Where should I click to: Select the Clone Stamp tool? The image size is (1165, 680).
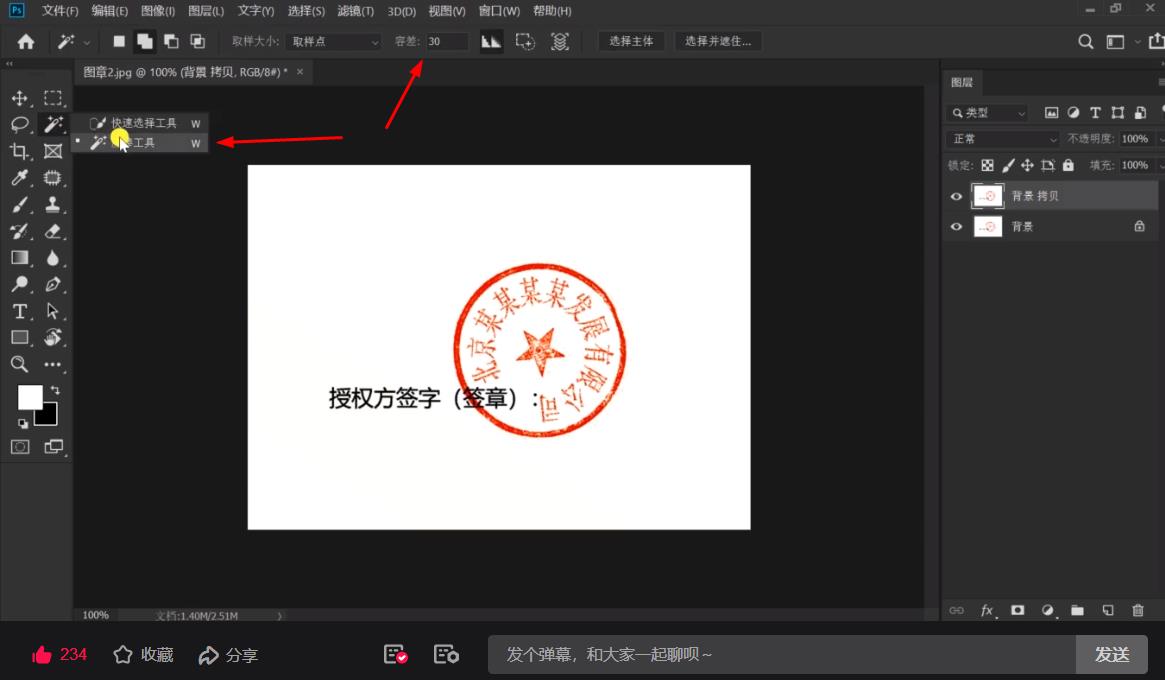pyautogui.click(x=52, y=204)
